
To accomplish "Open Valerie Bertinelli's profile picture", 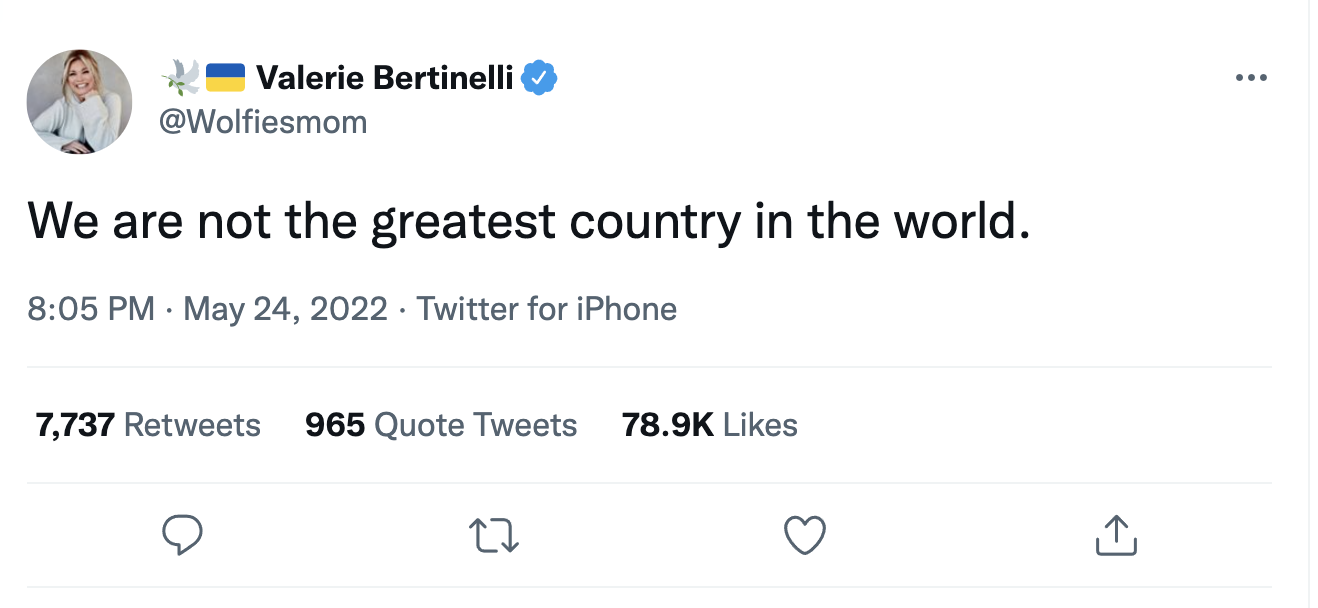I will (79, 101).
